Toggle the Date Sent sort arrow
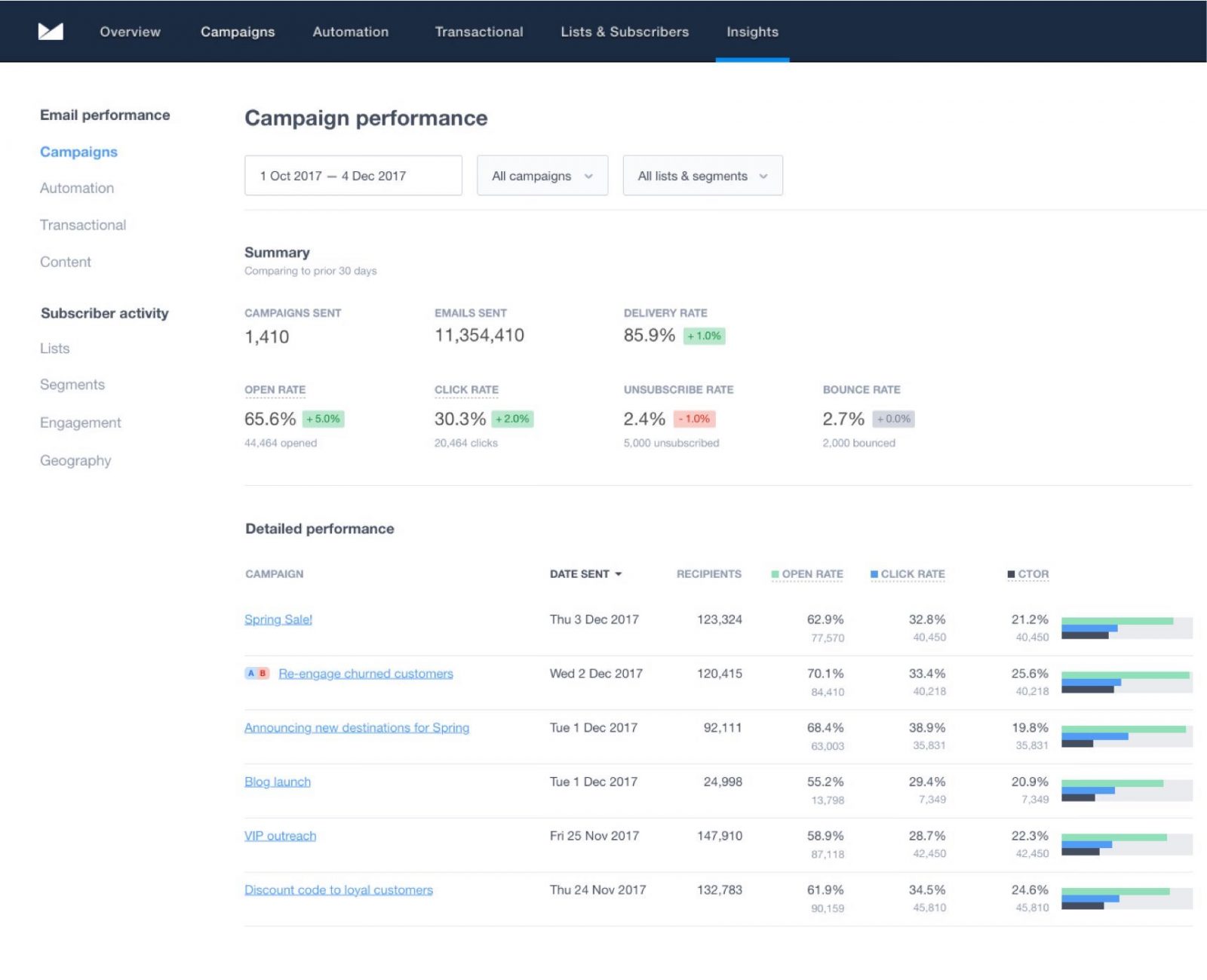 (619, 574)
